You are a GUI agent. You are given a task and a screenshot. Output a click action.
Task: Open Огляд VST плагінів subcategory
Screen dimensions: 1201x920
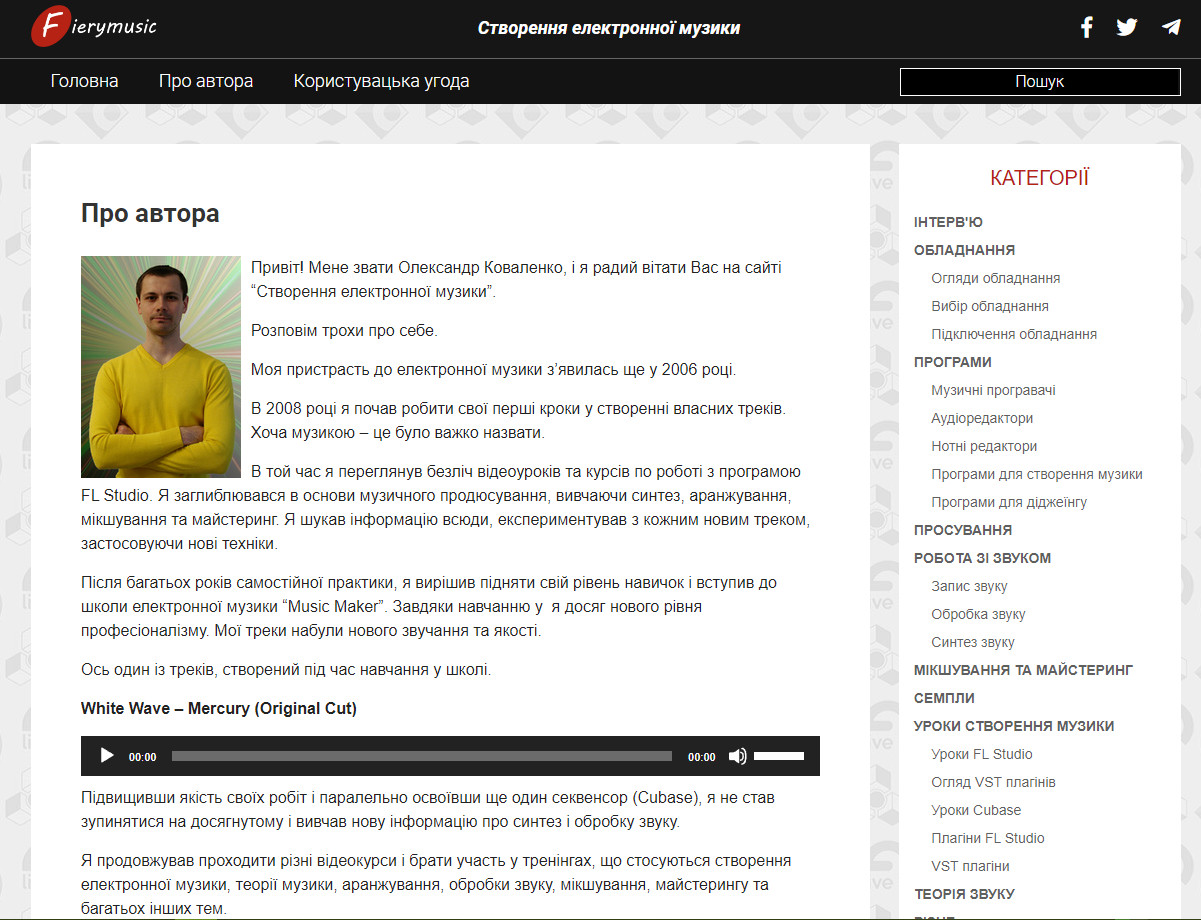pos(993,782)
